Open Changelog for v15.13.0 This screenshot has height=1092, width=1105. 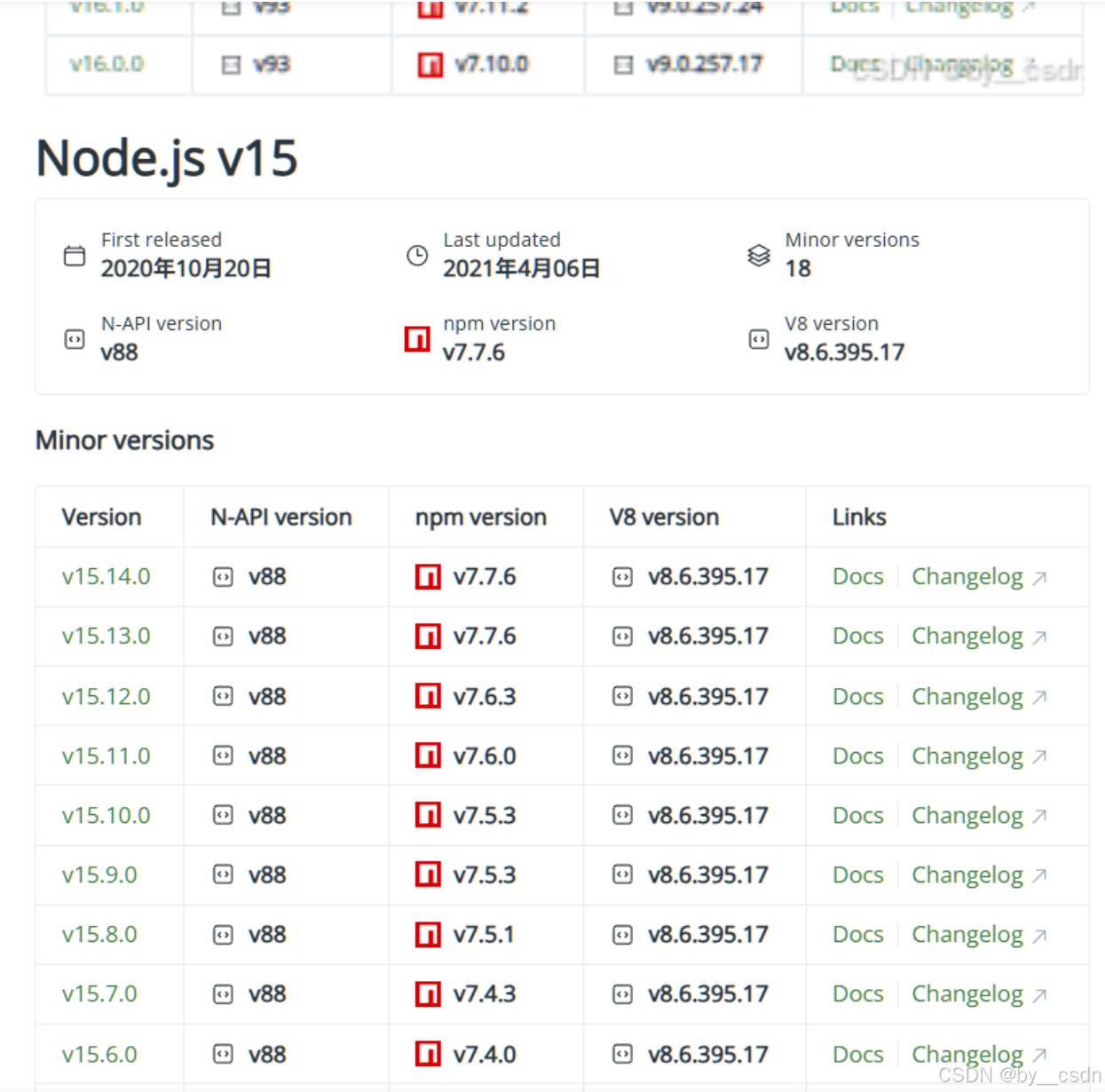point(967,637)
